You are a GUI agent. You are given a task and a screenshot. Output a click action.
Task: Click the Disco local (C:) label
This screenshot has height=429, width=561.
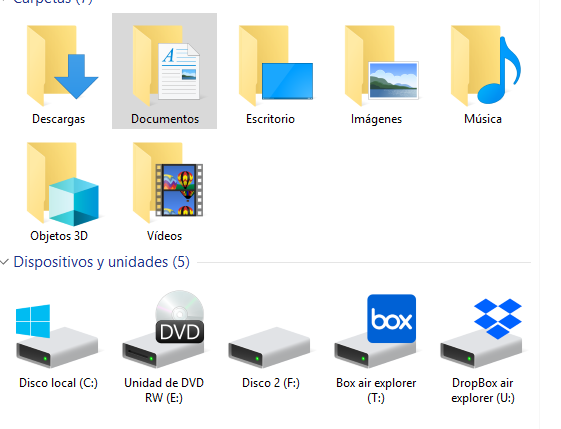click(x=58, y=383)
